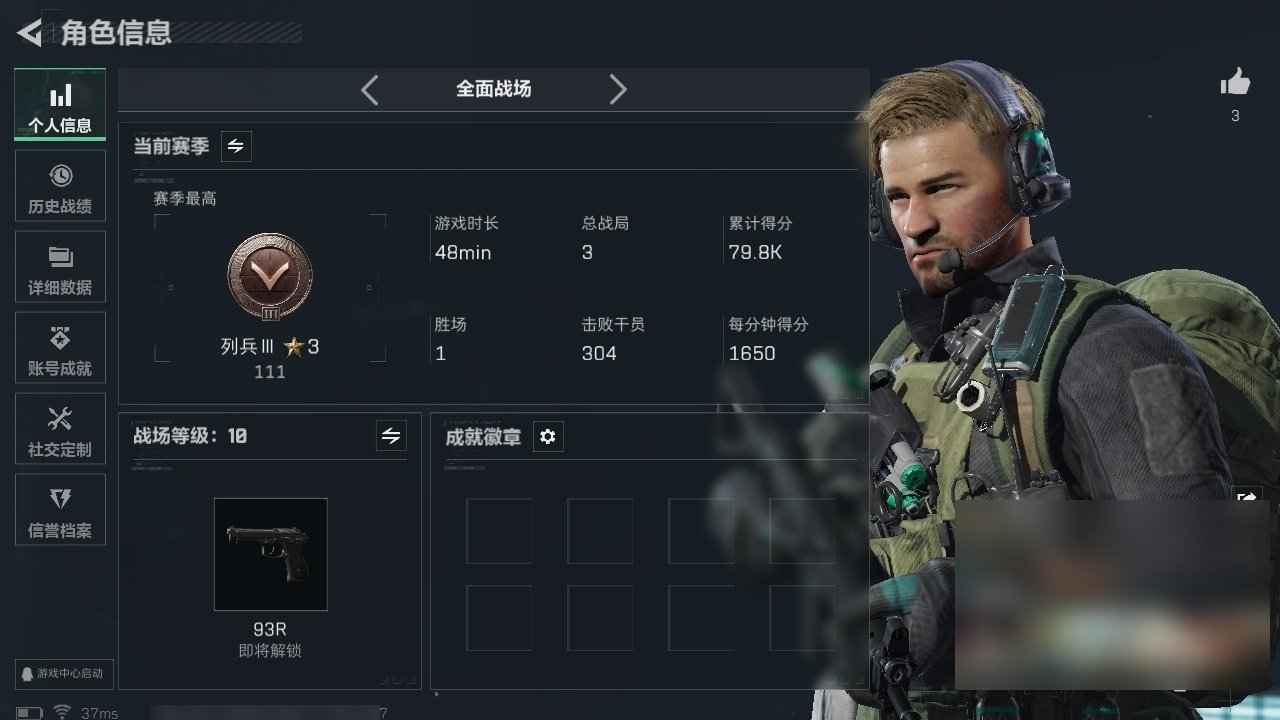Go back using the top-left arrow
This screenshot has height=720, width=1280.
[30, 33]
